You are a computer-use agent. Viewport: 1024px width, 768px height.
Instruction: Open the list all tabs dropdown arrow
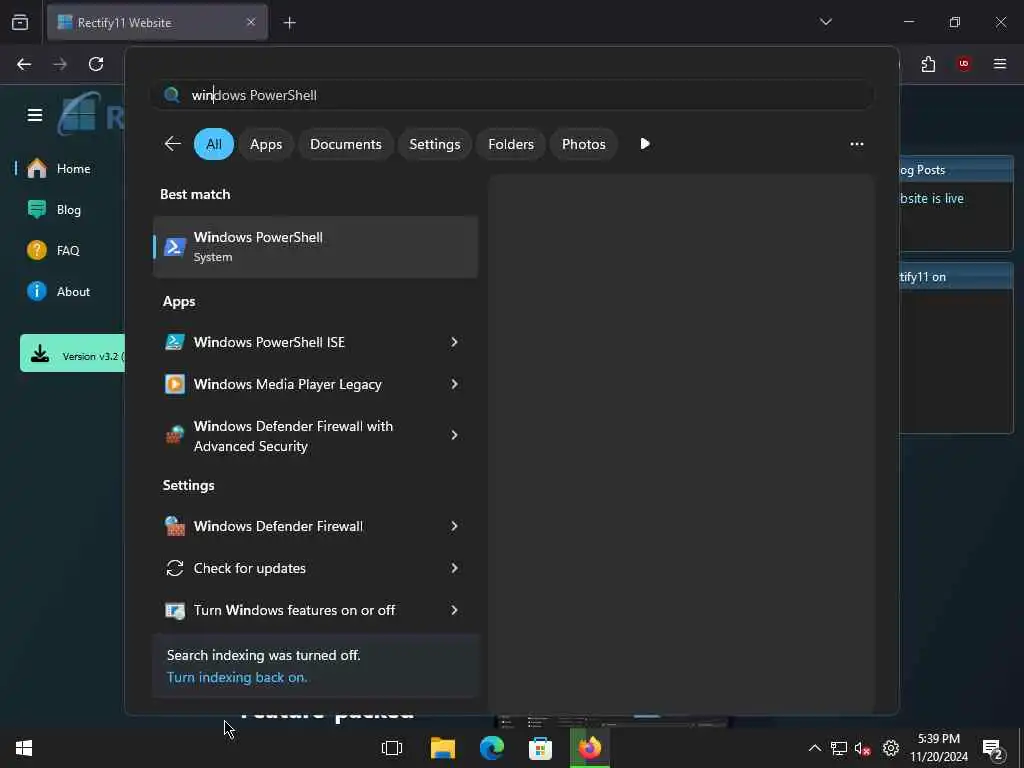click(825, 22)
